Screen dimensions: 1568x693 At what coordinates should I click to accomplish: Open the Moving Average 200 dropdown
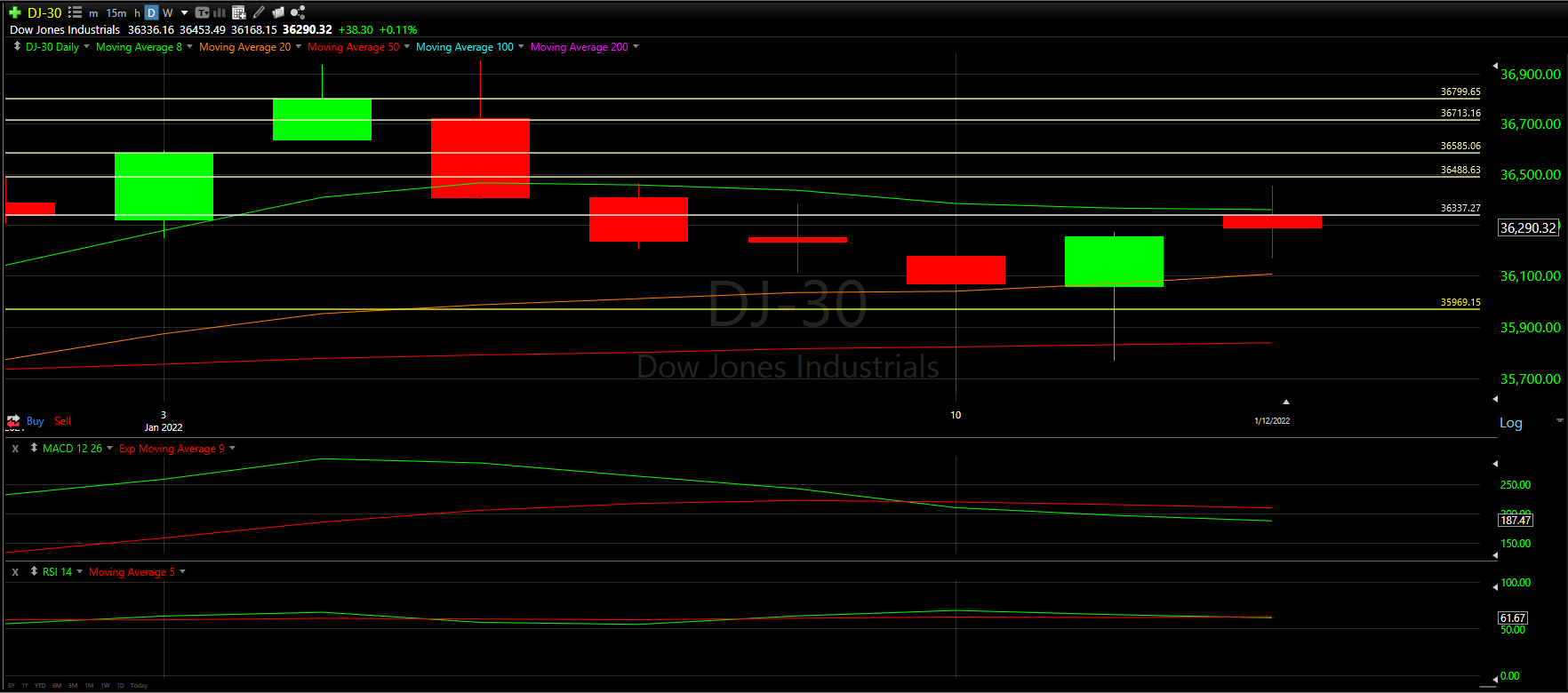pos(636,46)
